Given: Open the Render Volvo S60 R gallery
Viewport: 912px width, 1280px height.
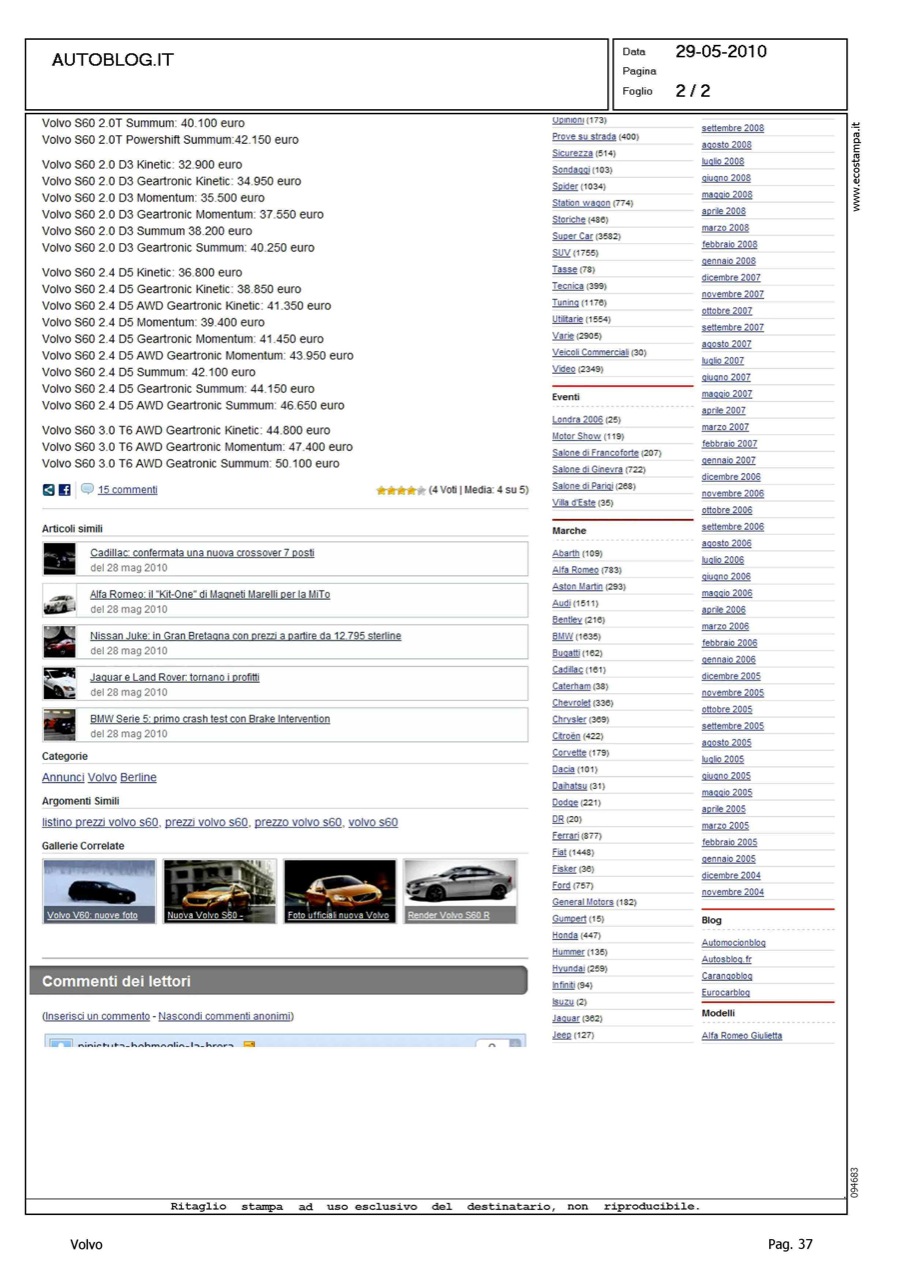Looking at the screenshot, I should (460, 891).
